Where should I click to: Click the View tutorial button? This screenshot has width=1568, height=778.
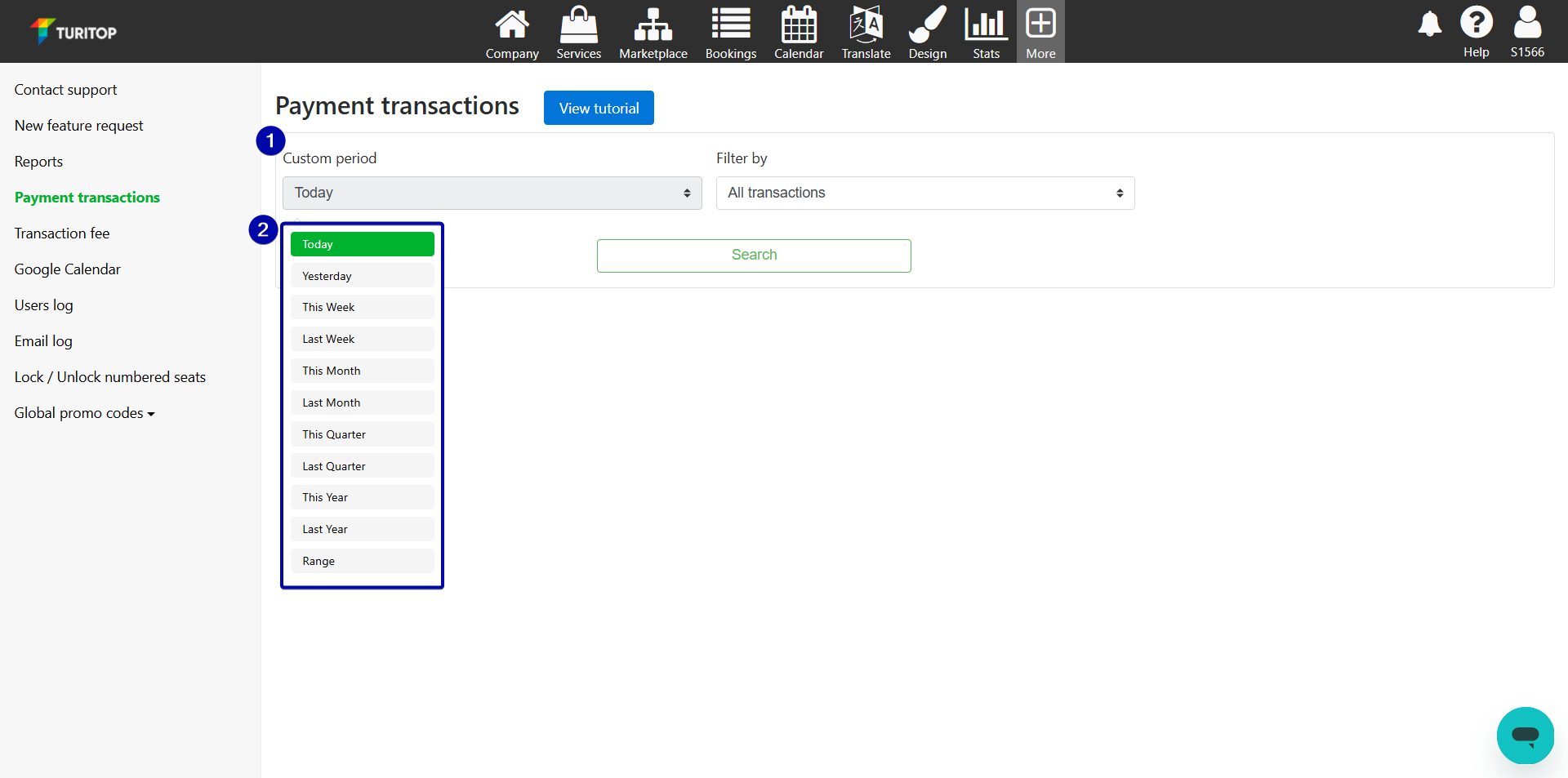599,108
